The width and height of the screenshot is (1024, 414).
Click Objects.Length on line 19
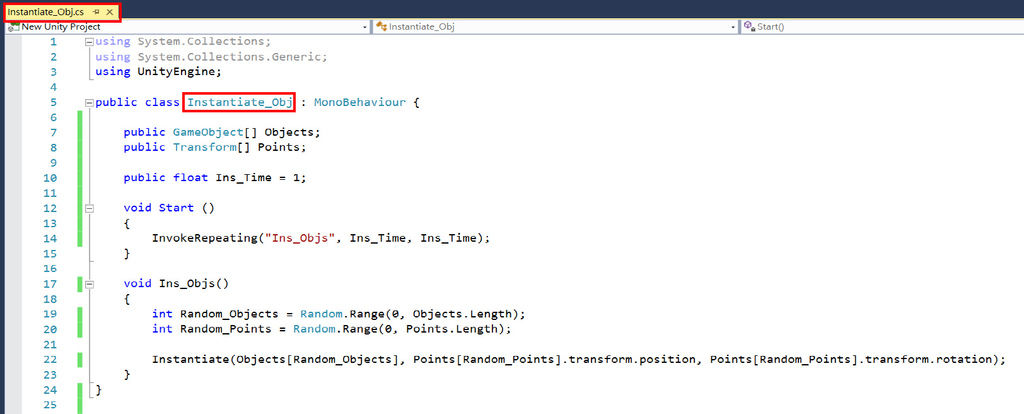[x=463, y=313]
